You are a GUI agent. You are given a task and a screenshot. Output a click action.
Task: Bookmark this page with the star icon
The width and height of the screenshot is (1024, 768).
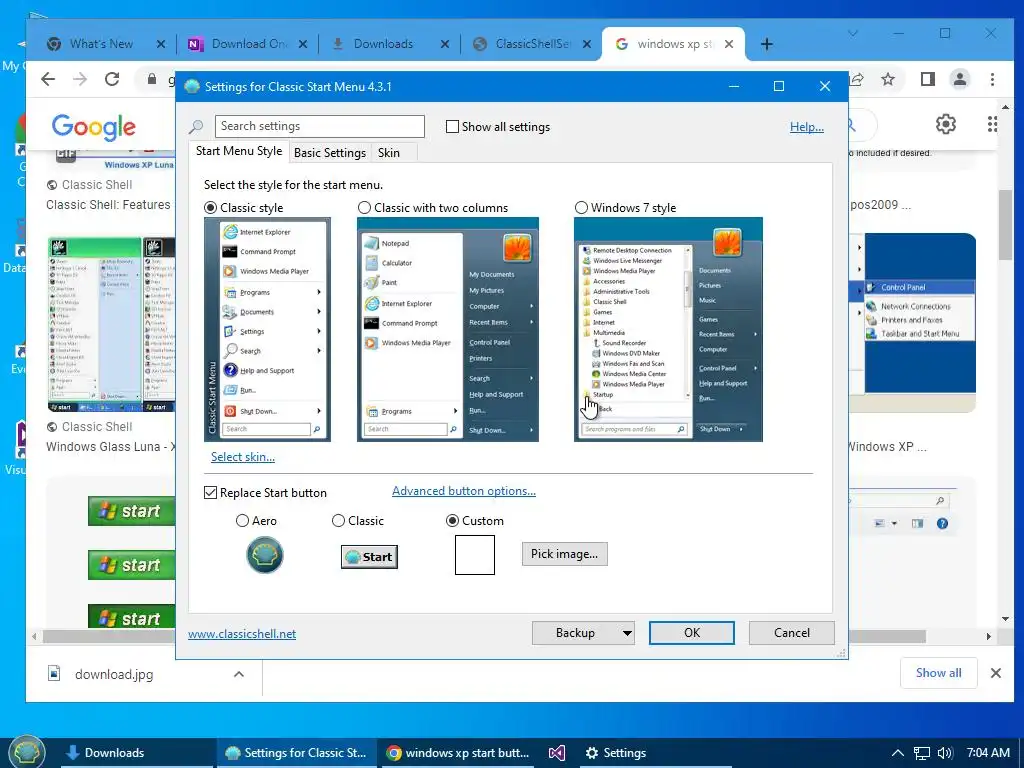(888, 79)
